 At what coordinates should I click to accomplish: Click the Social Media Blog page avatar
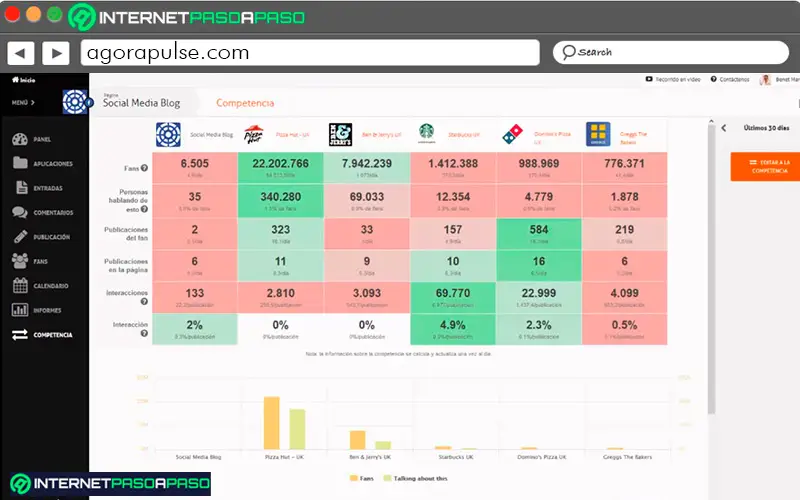(75, 102)
